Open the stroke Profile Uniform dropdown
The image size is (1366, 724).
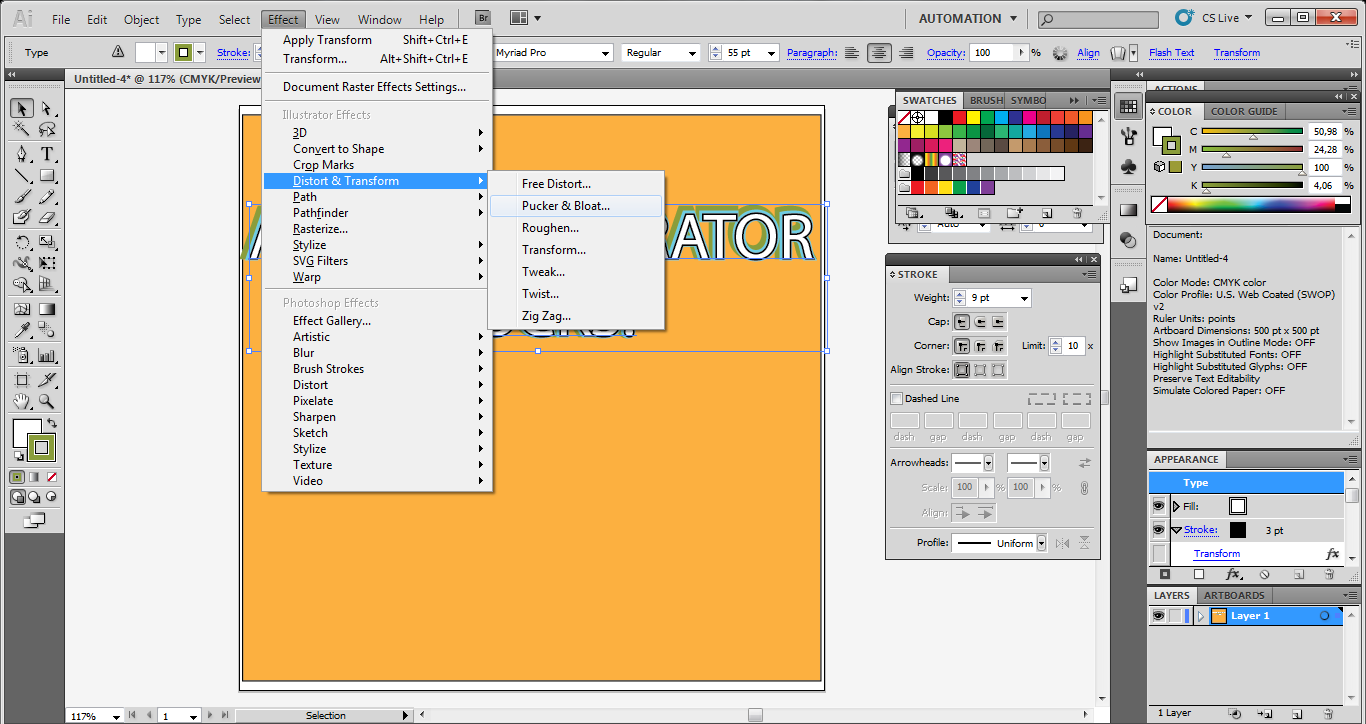[1041, 543]
